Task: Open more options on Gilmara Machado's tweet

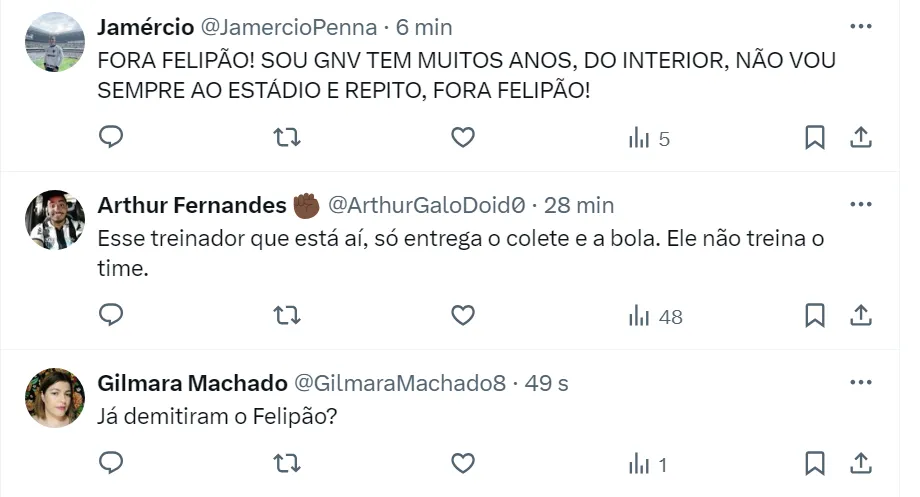Action: [860, 382]
